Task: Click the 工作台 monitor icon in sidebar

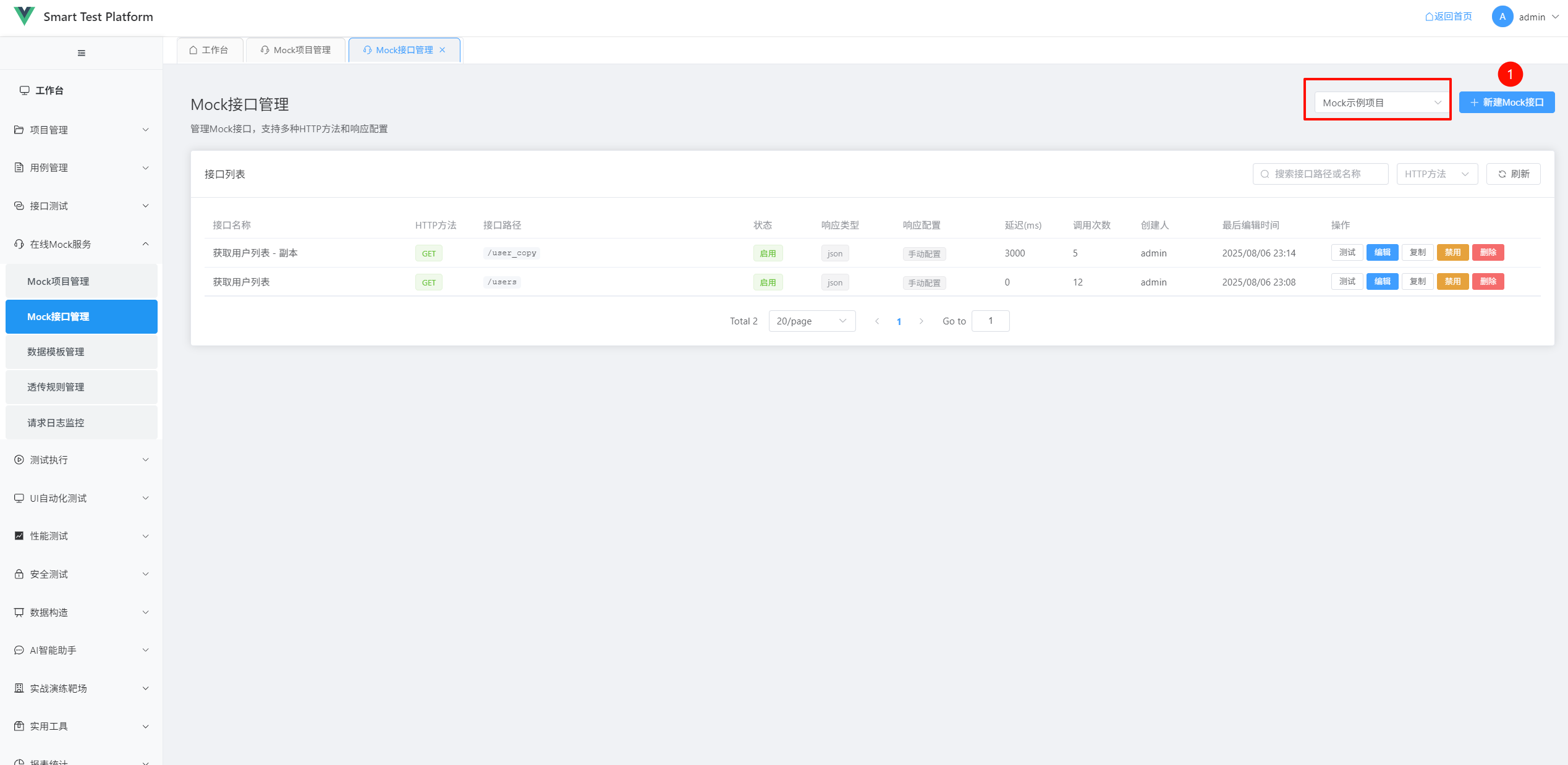Action: tap(24, 90)
